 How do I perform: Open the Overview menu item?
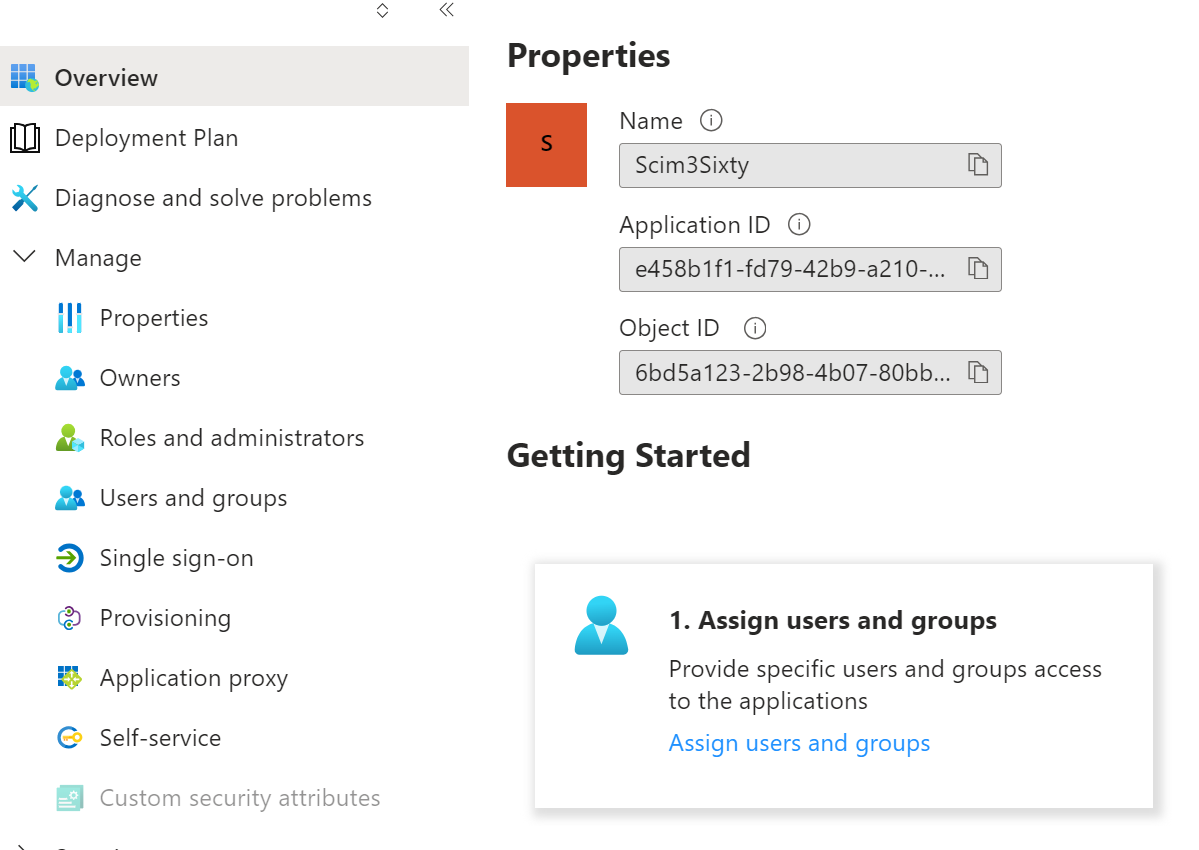pyautogui.click(x=106, y=78)
